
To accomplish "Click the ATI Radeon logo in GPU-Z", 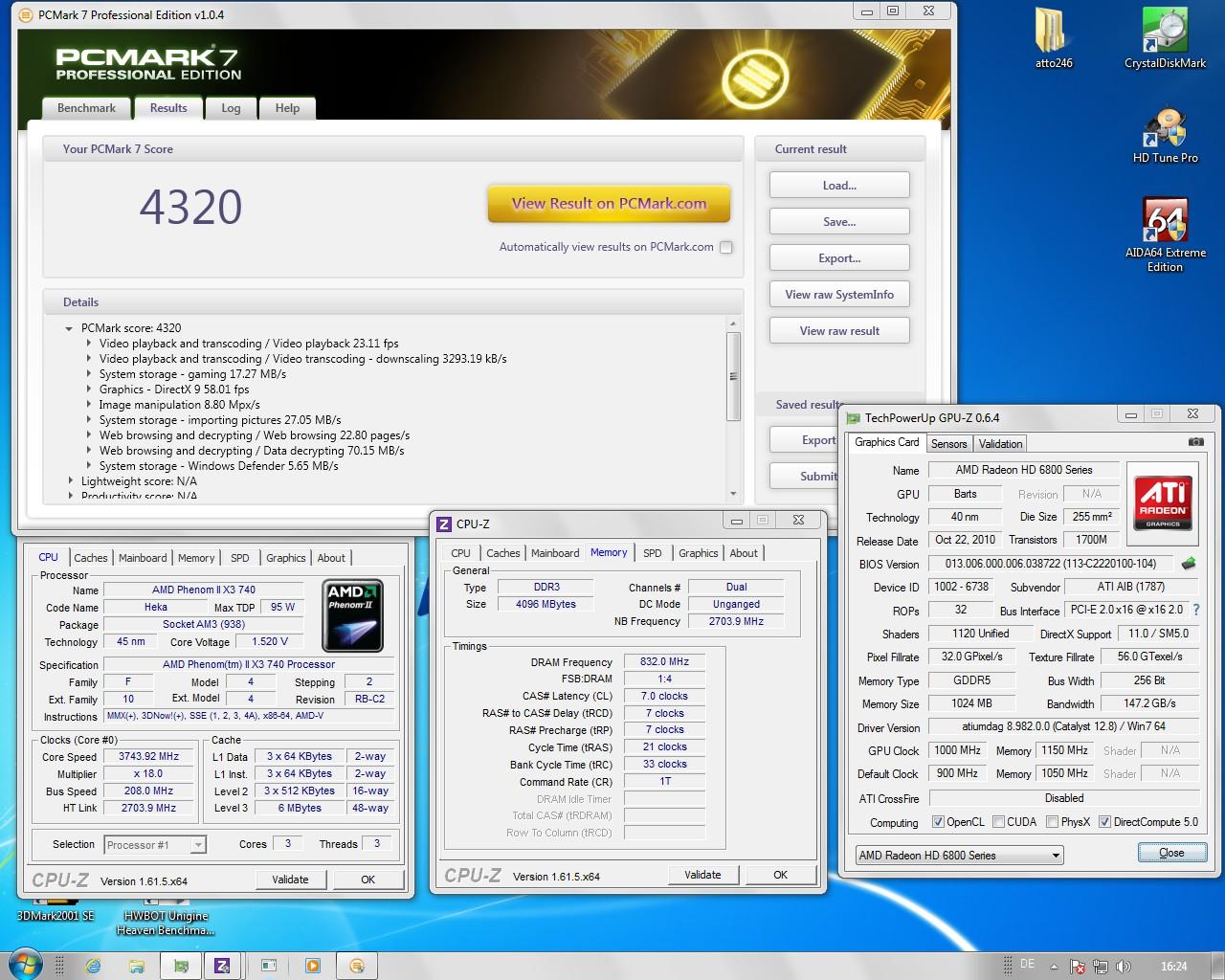I will coord(1163,501).
